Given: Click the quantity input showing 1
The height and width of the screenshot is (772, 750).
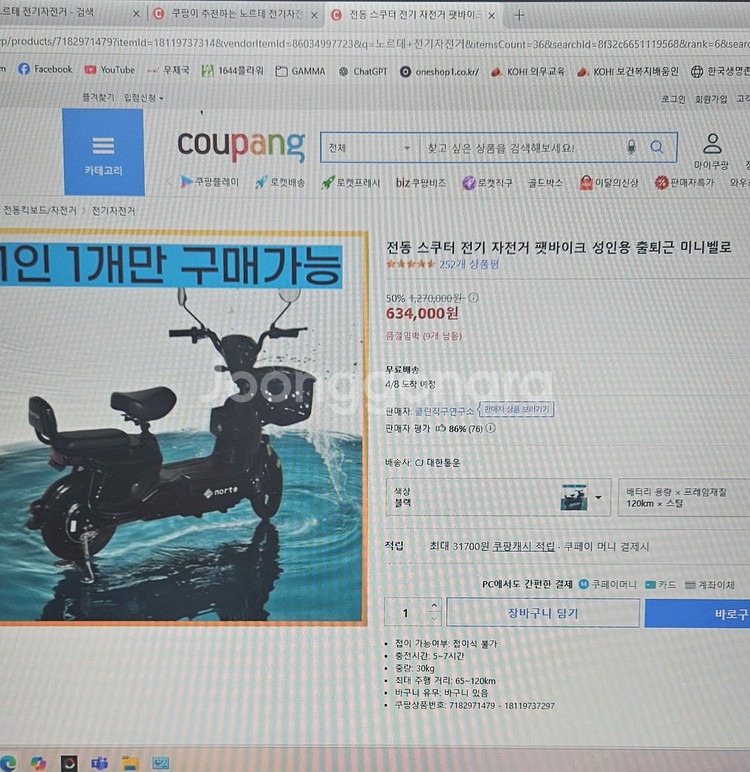Looking at the screenshot, I should (406, 612).
